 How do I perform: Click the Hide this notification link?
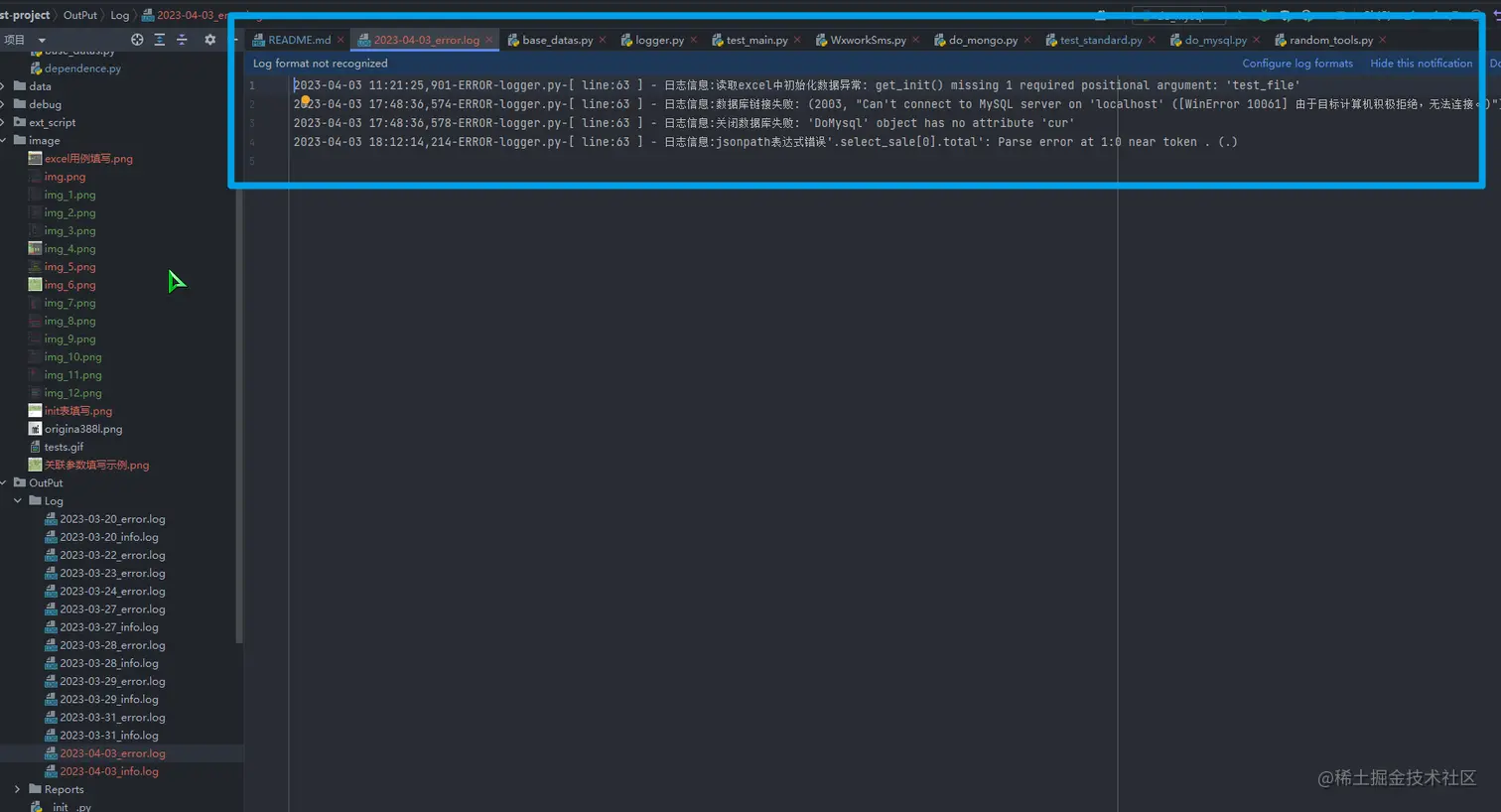coord(1421,63)
